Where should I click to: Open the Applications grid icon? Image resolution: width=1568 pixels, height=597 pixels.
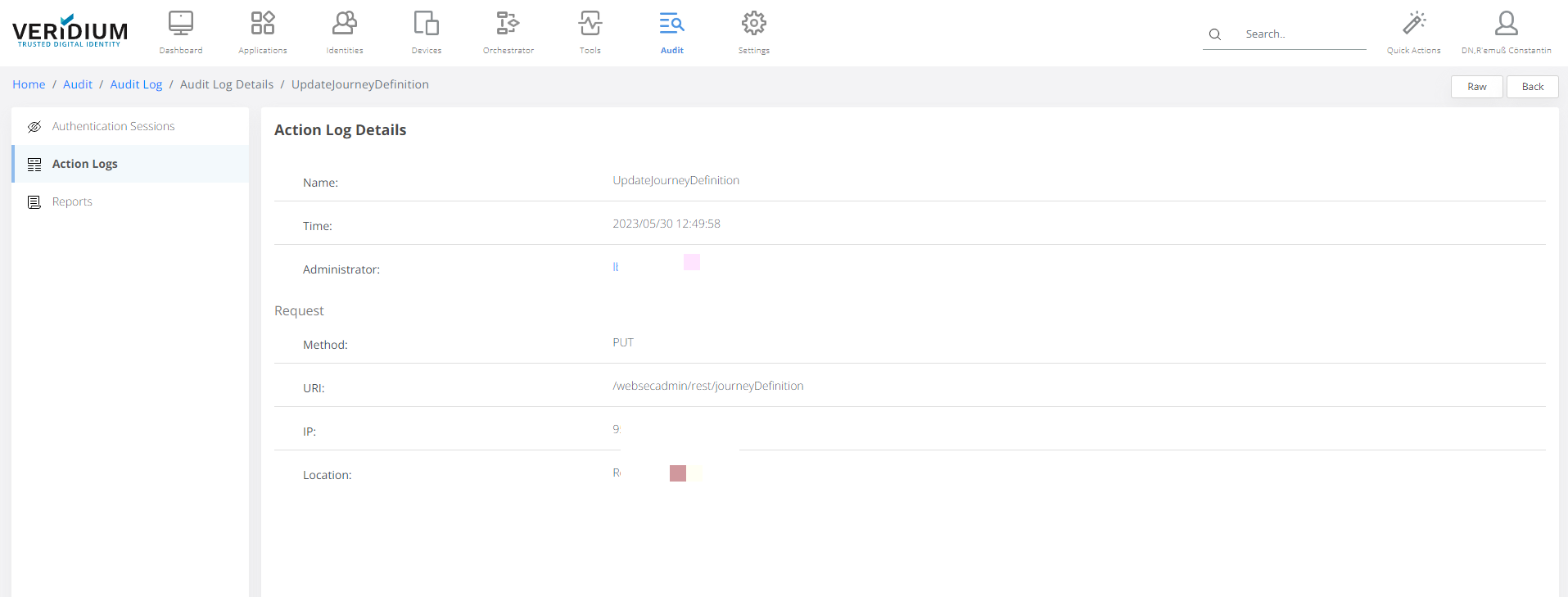pos(263,24)
